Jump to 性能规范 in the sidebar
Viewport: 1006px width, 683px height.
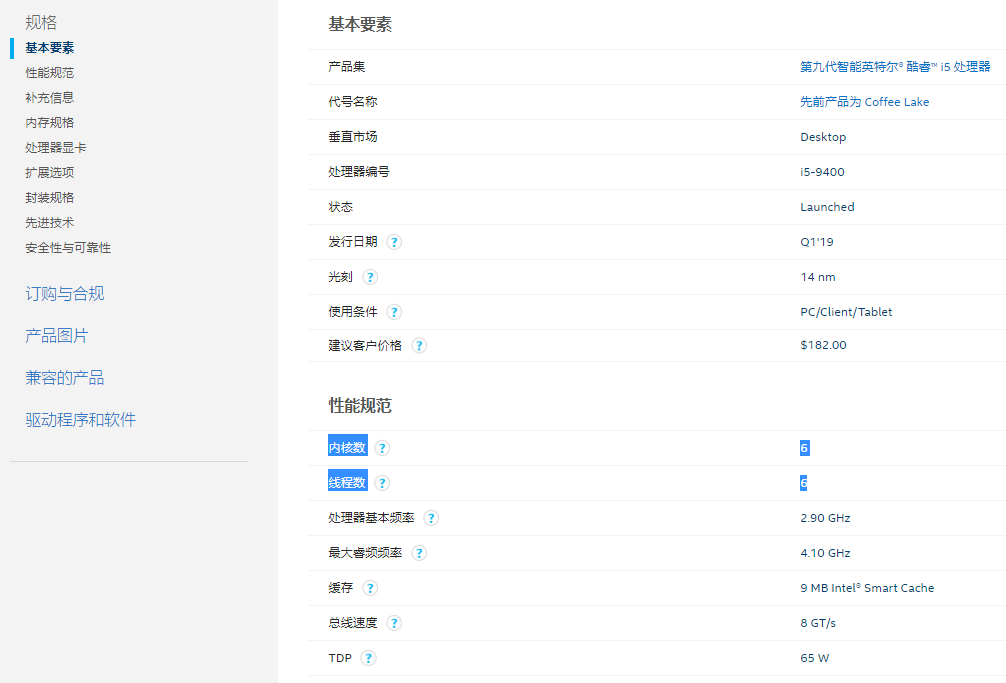[49, 72]
